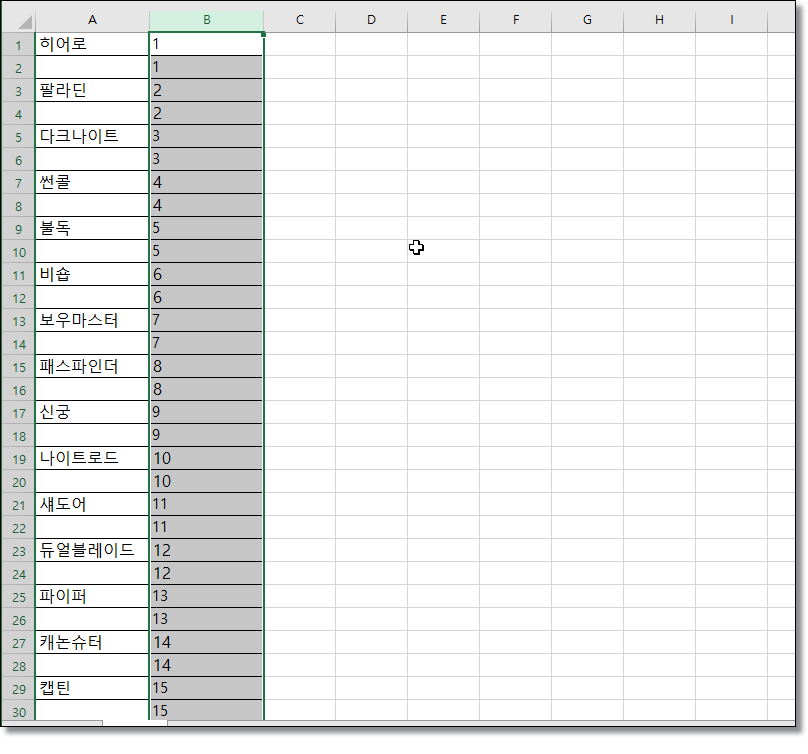The height and width of the screenshot is (754, 808).
Task: Click cell containing 보우마스터
Action: tap(92, 320)
